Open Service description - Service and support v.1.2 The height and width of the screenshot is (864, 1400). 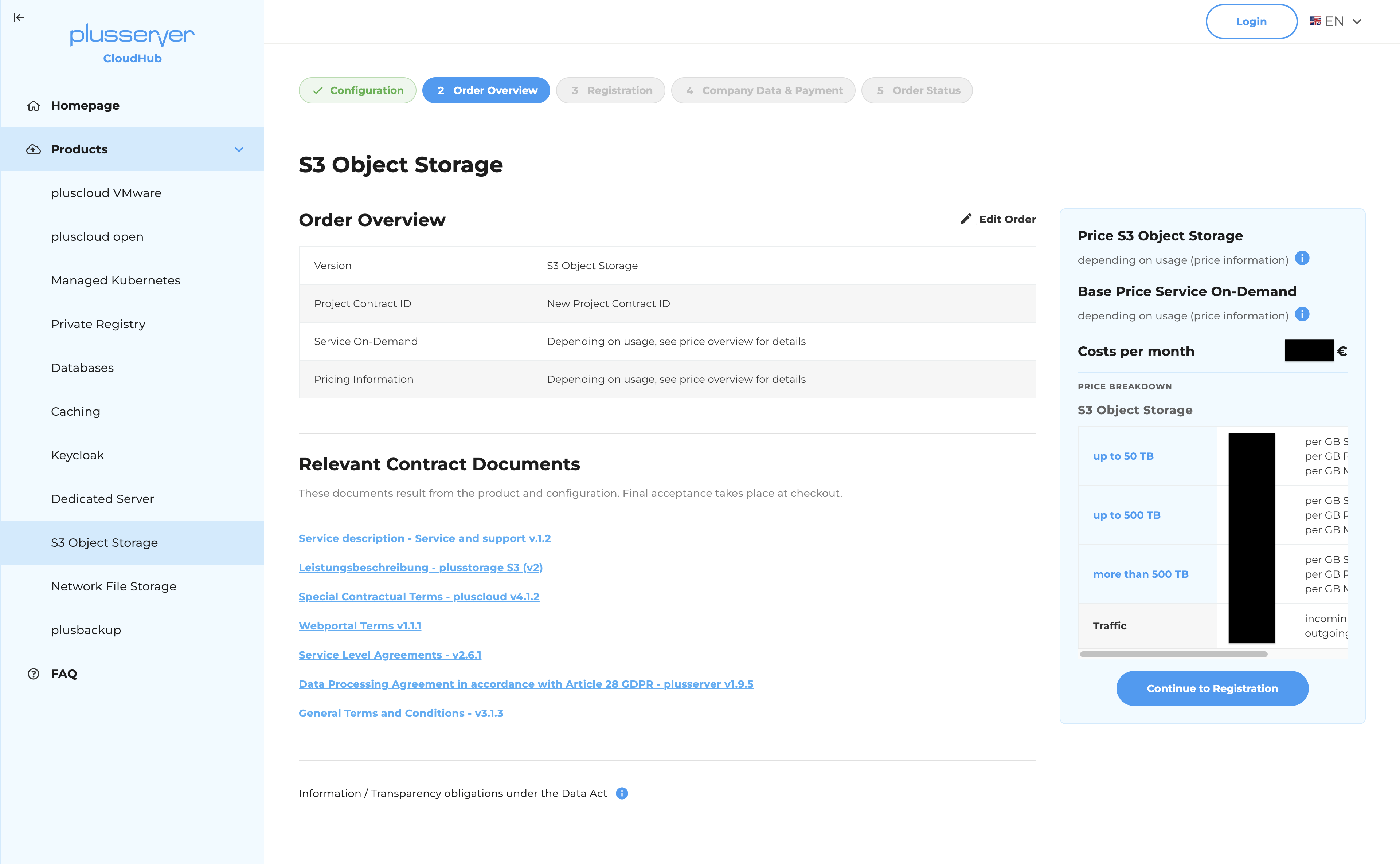tap(425, 538)
